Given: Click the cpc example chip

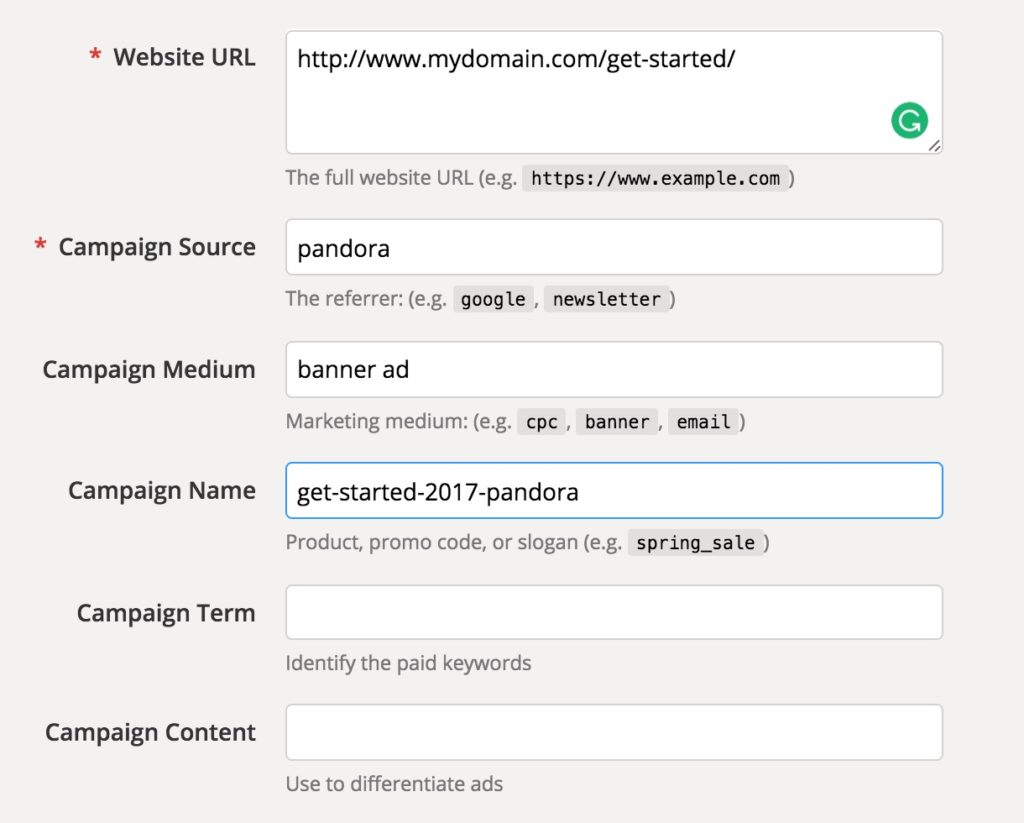Looking at the screenshot, I should [x=541, y=422].
